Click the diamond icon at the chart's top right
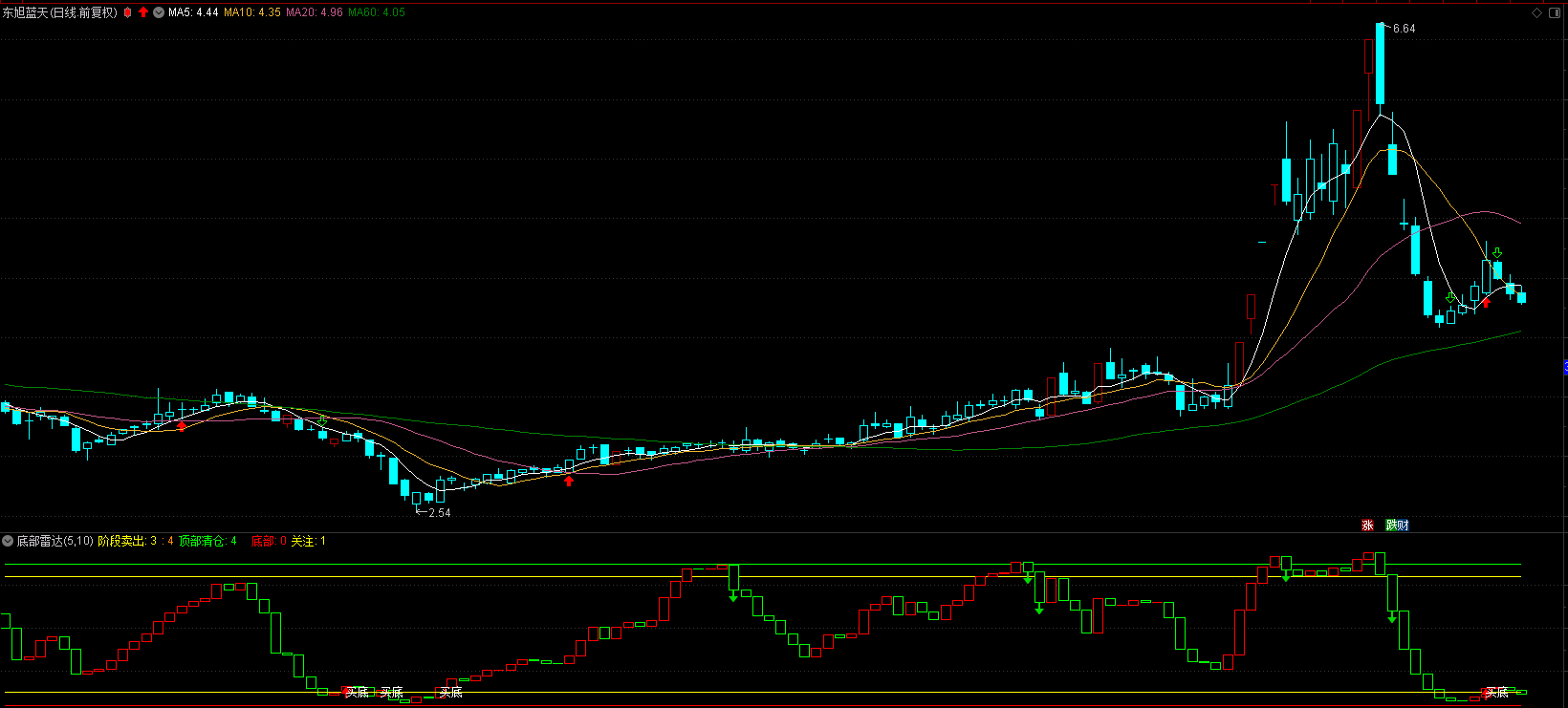The image size is (1568, 708). 1538,12
